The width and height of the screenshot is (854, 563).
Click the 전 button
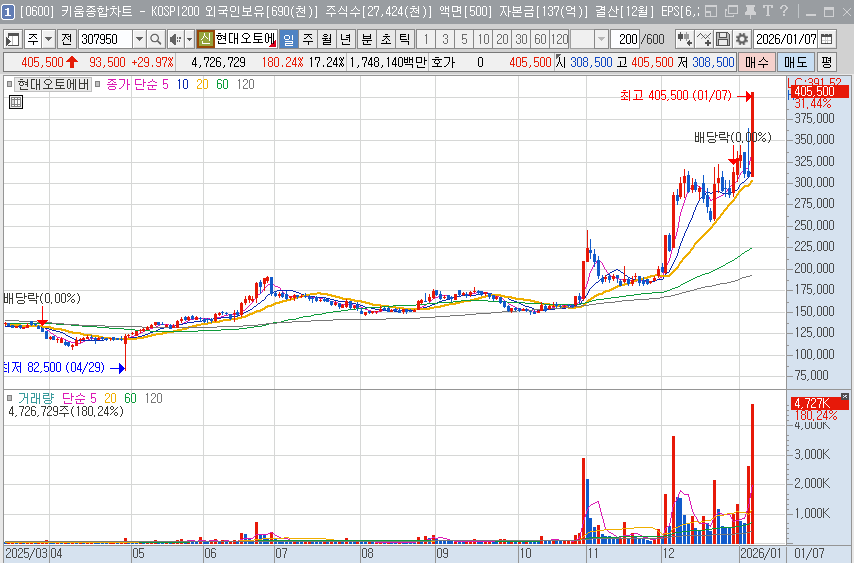[x=66, y=39]
